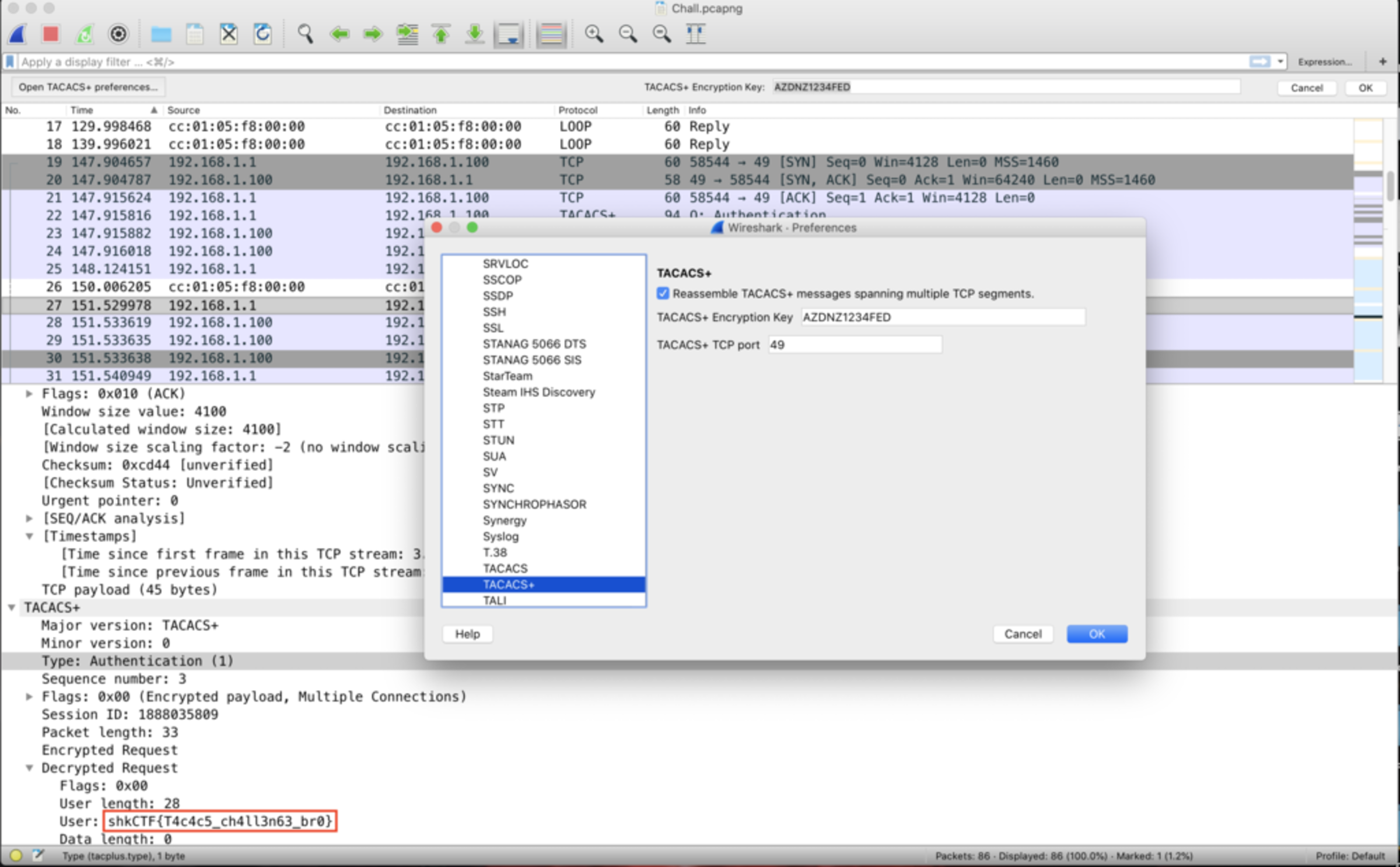
Task: Restart the current capture
Action: click(85, 34)
